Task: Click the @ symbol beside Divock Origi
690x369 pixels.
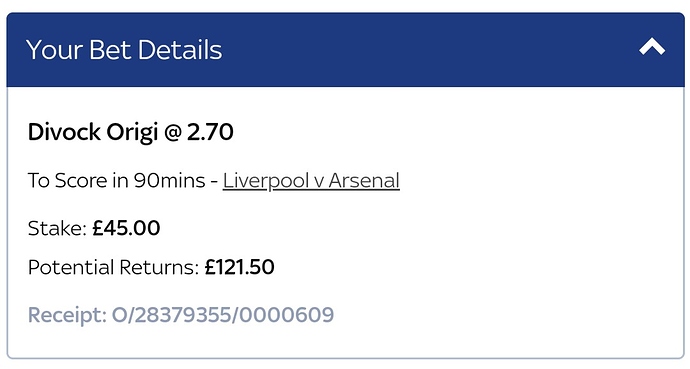Action: pyautogui.click(x=172, y=132)
